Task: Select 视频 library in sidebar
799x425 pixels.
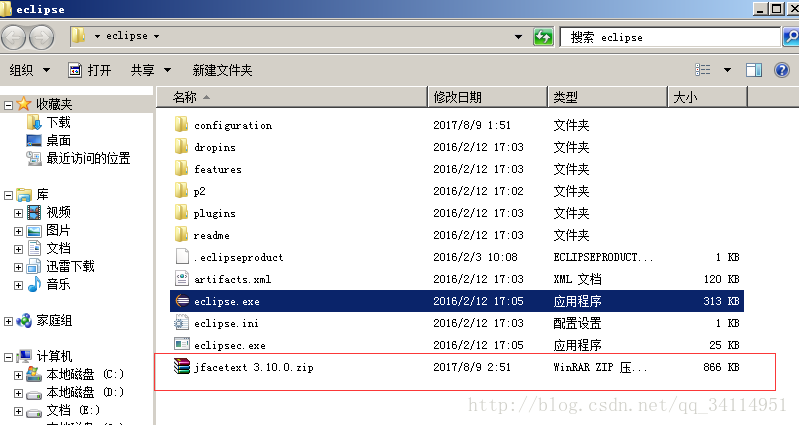Action: point(58,212)
